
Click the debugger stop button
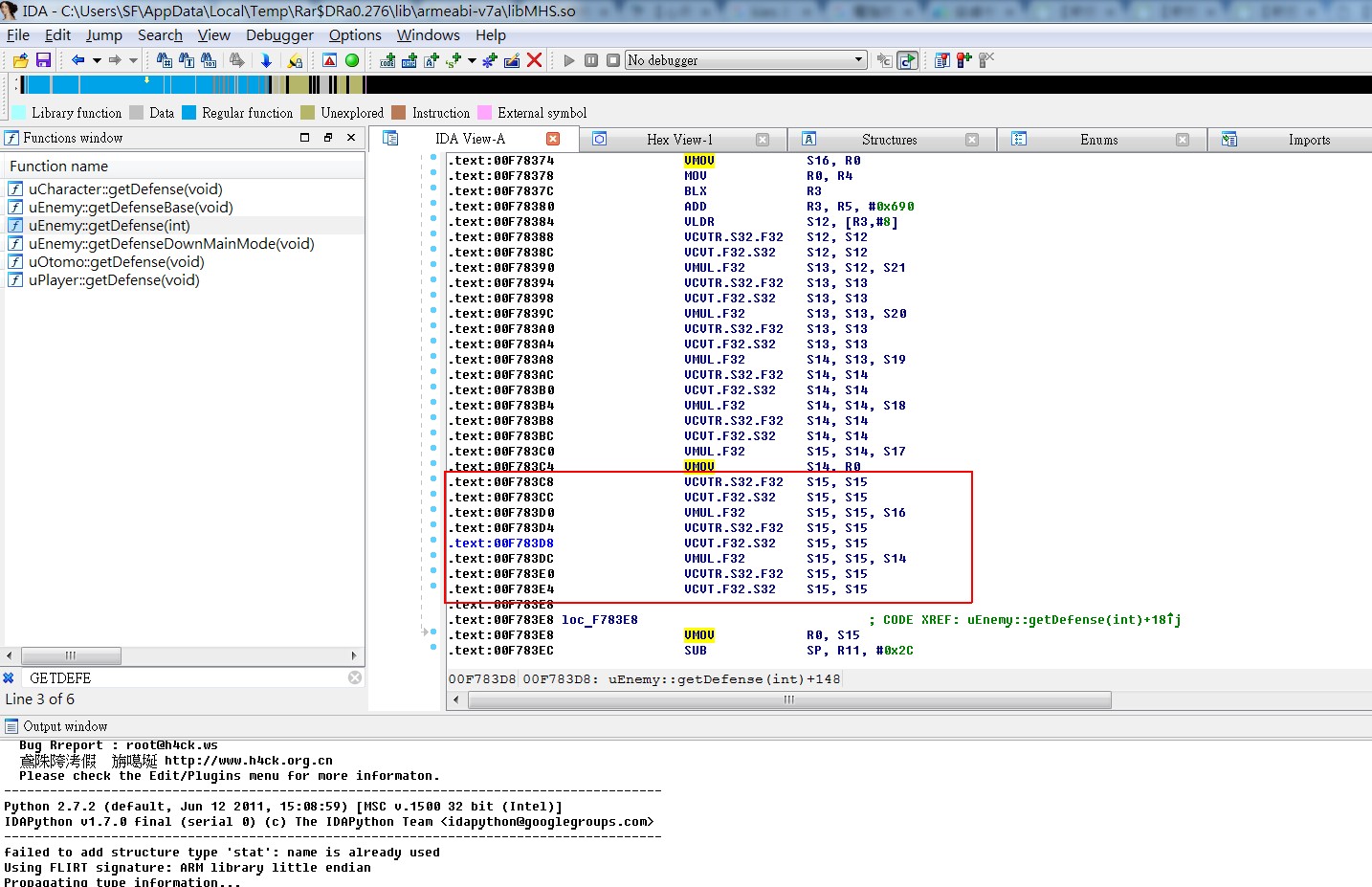[x=613, y=60]
